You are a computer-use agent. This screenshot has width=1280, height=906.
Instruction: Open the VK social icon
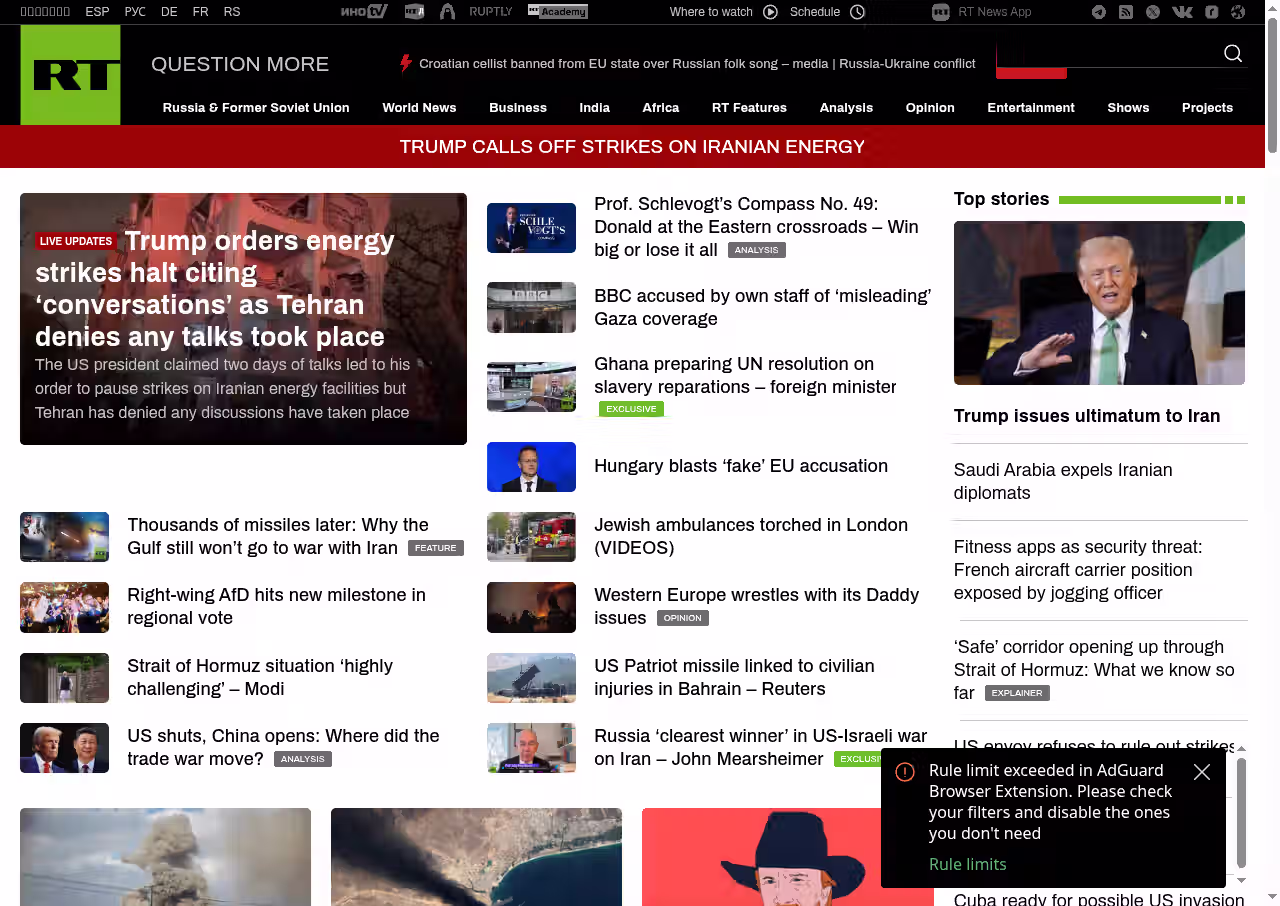(1182, 12)
